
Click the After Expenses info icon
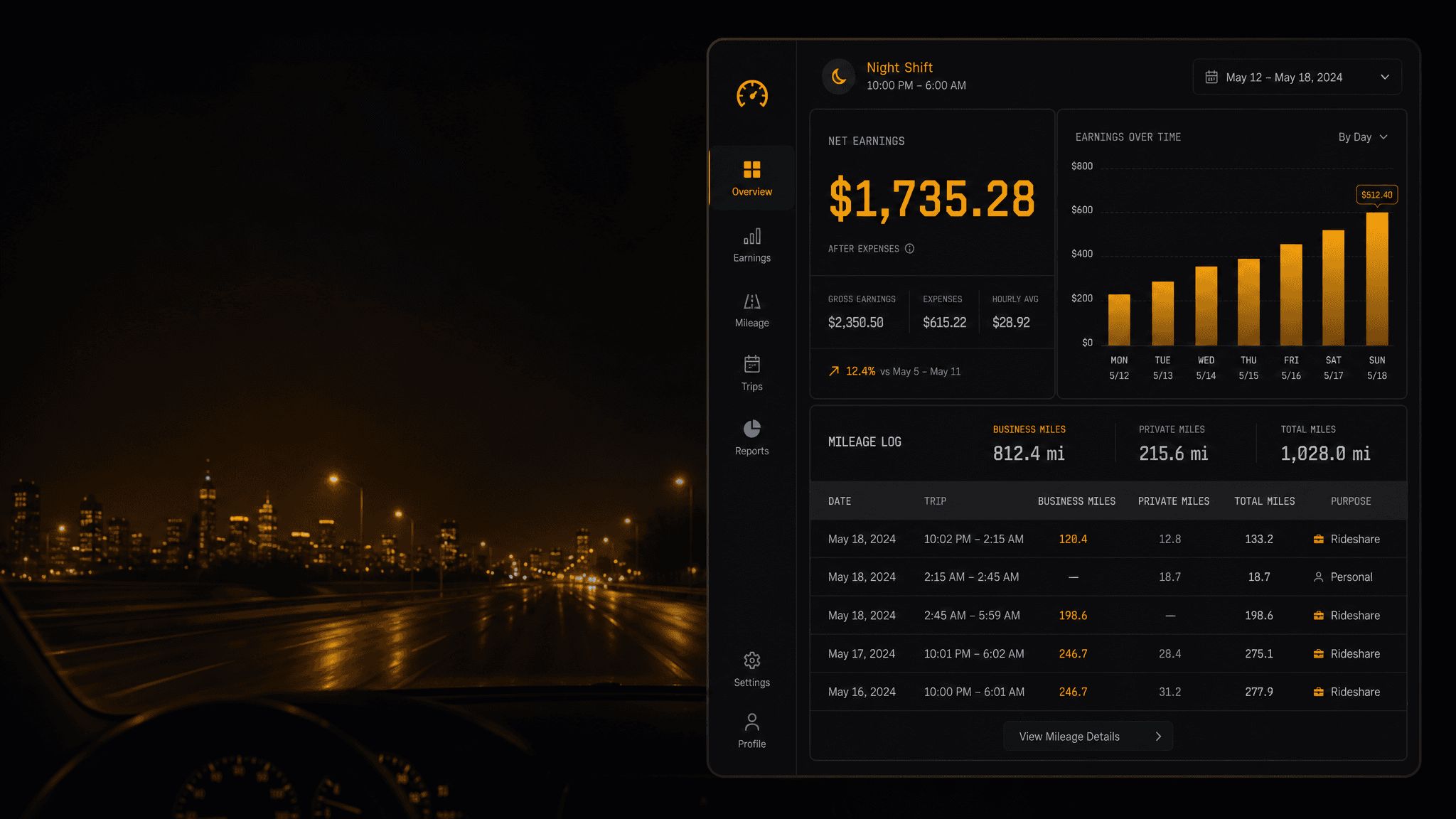click(x=909, y=249)
